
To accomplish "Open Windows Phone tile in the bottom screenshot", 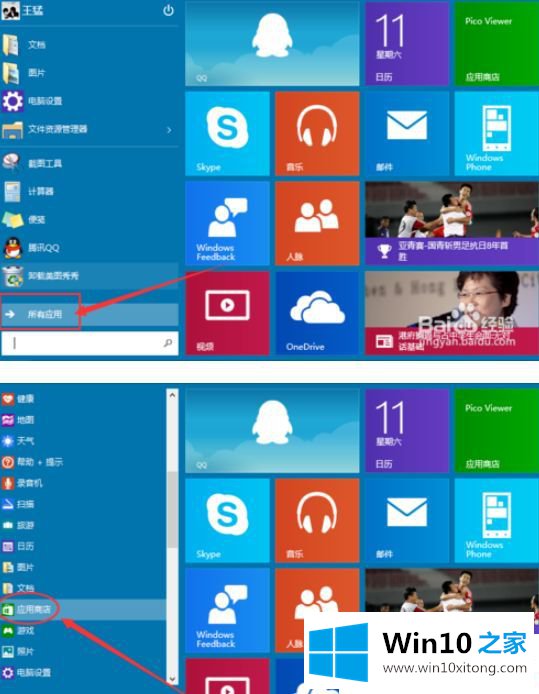I will (497, 520).
